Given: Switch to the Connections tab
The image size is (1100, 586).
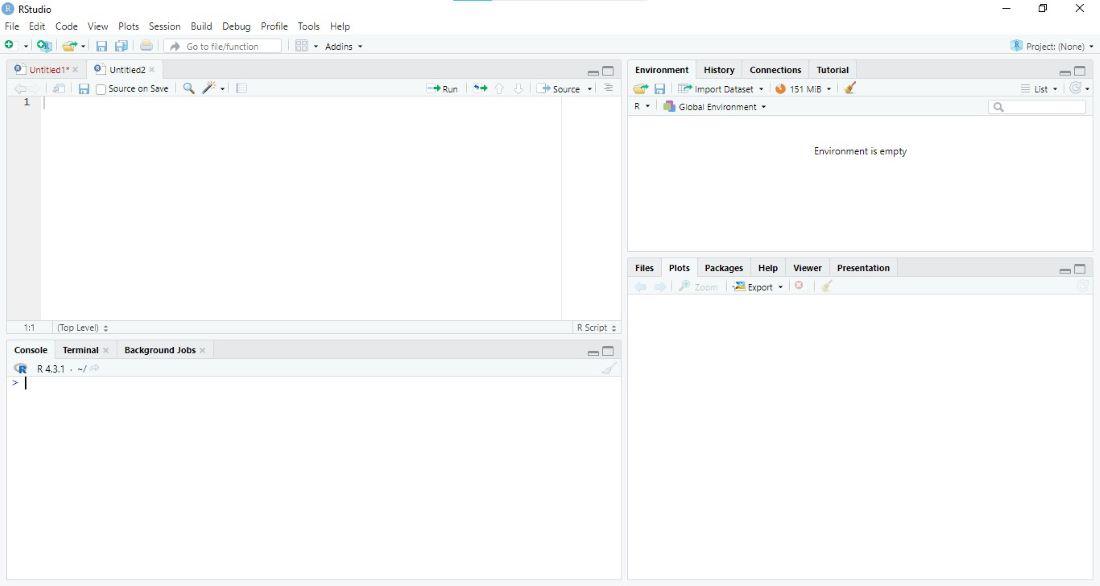Looking at the screenshot, I should click(775, 70).
